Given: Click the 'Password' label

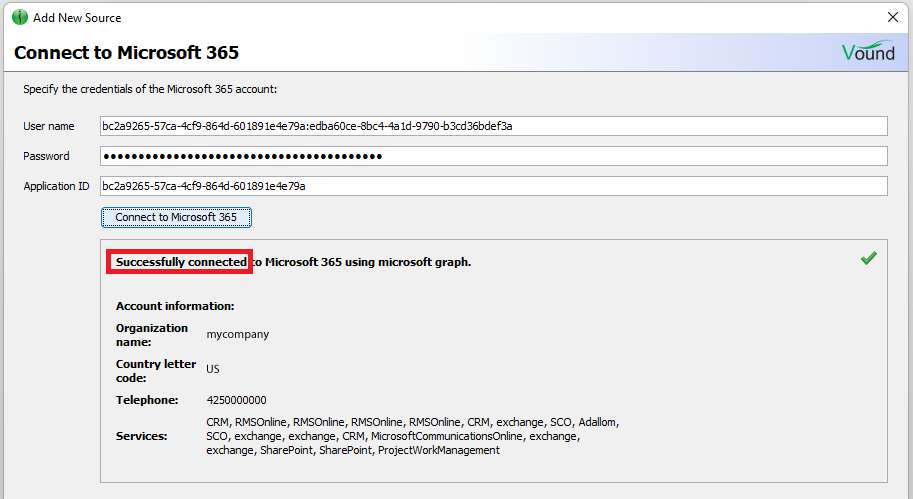Looking at the screenshot, I should pos(46,156).
